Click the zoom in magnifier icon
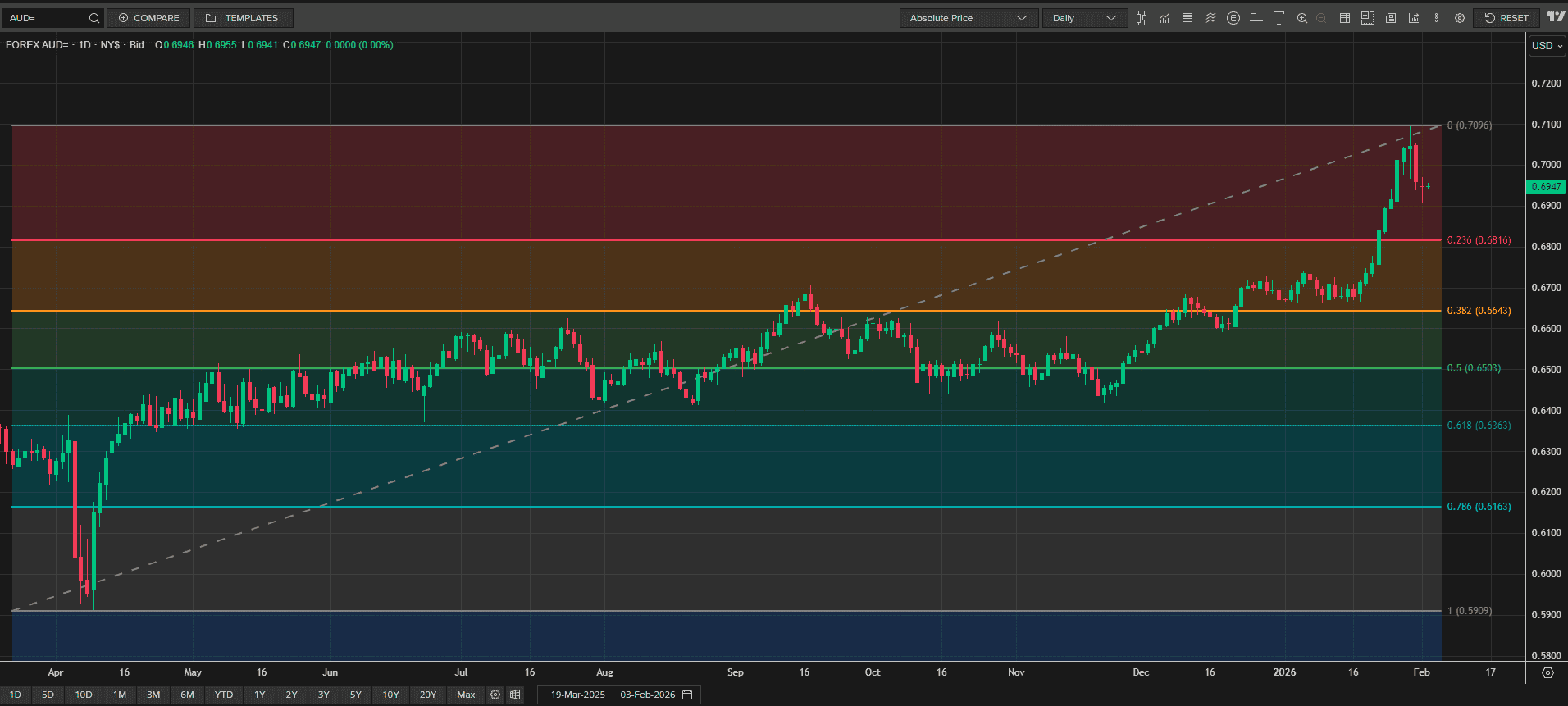1568x706 pixels. point(1301,18)
